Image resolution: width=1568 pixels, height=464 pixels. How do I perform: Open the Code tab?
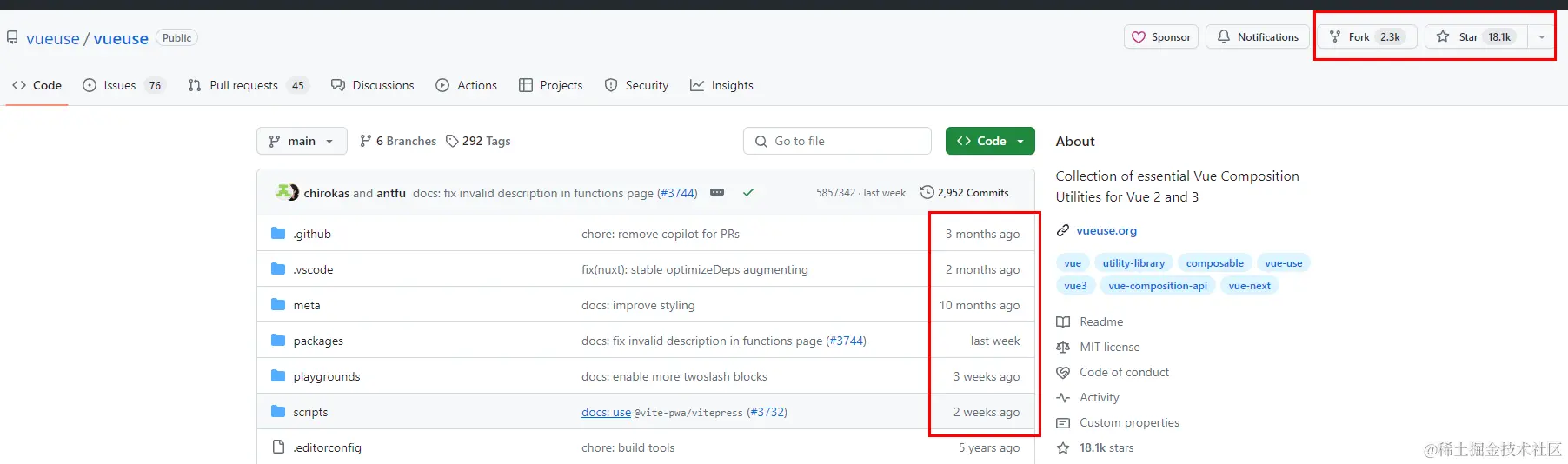click(x=37, y=85)
